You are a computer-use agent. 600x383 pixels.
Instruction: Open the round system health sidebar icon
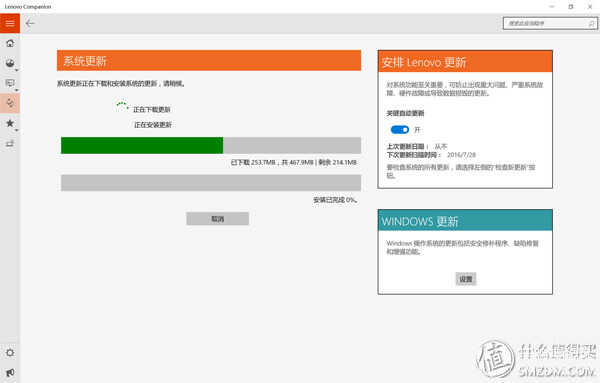[10, 63]
